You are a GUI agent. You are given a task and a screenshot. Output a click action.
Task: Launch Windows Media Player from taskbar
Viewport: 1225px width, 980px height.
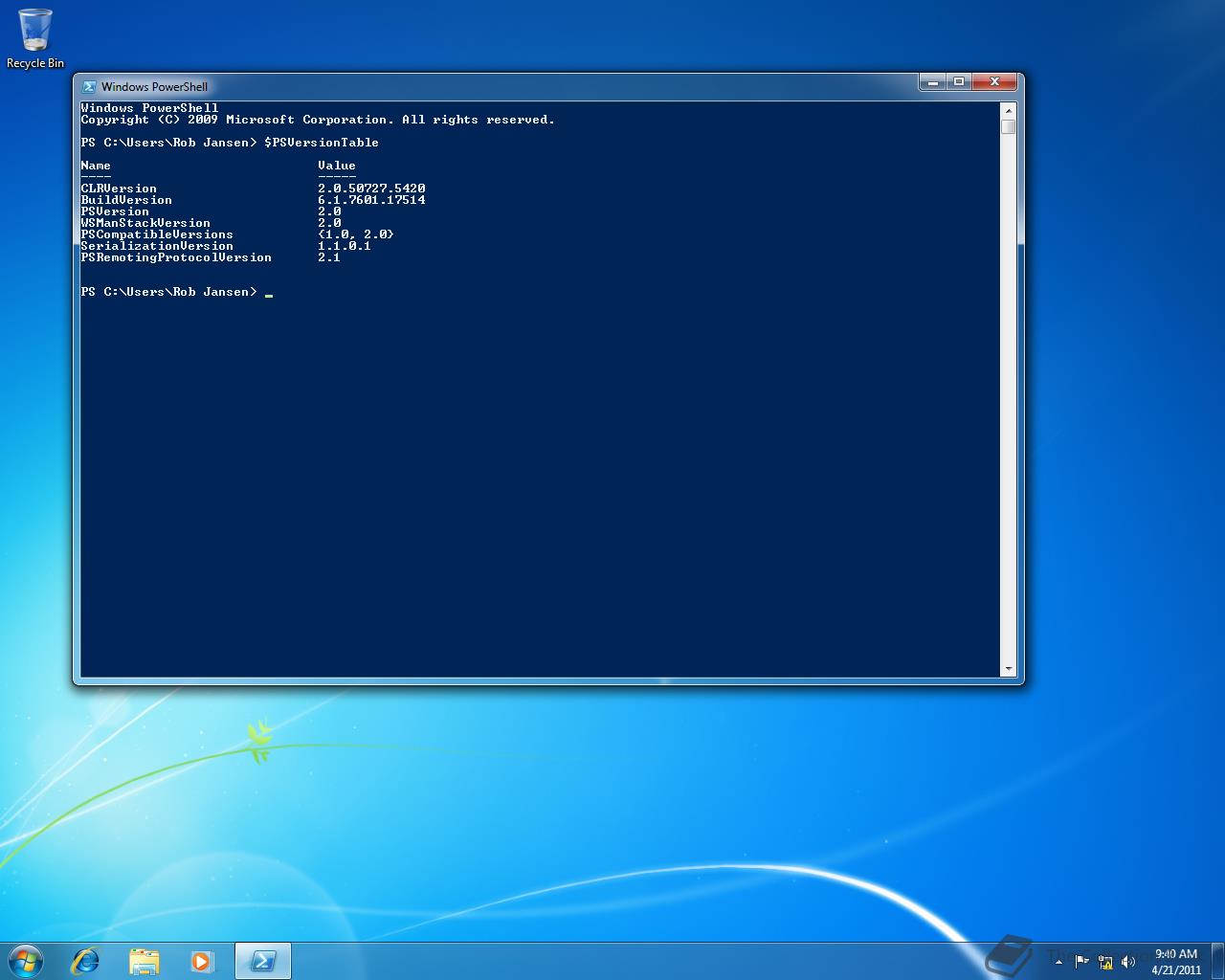pos(202,961)
